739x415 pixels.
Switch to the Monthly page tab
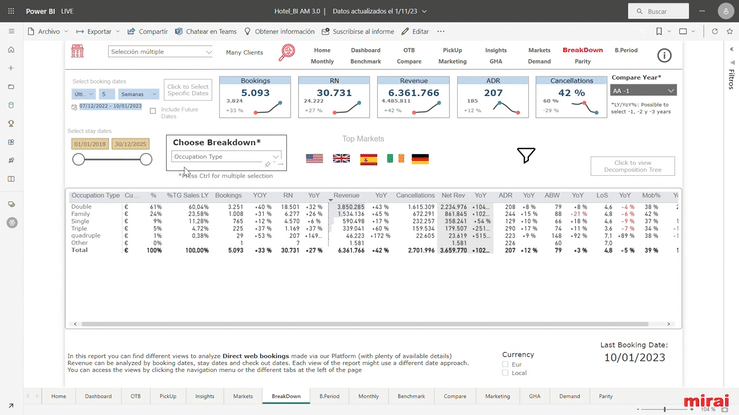click(368, 396)
